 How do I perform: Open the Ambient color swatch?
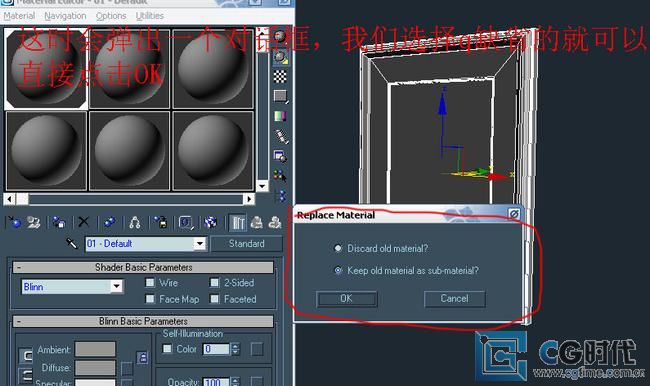click(x=95, y=349)
